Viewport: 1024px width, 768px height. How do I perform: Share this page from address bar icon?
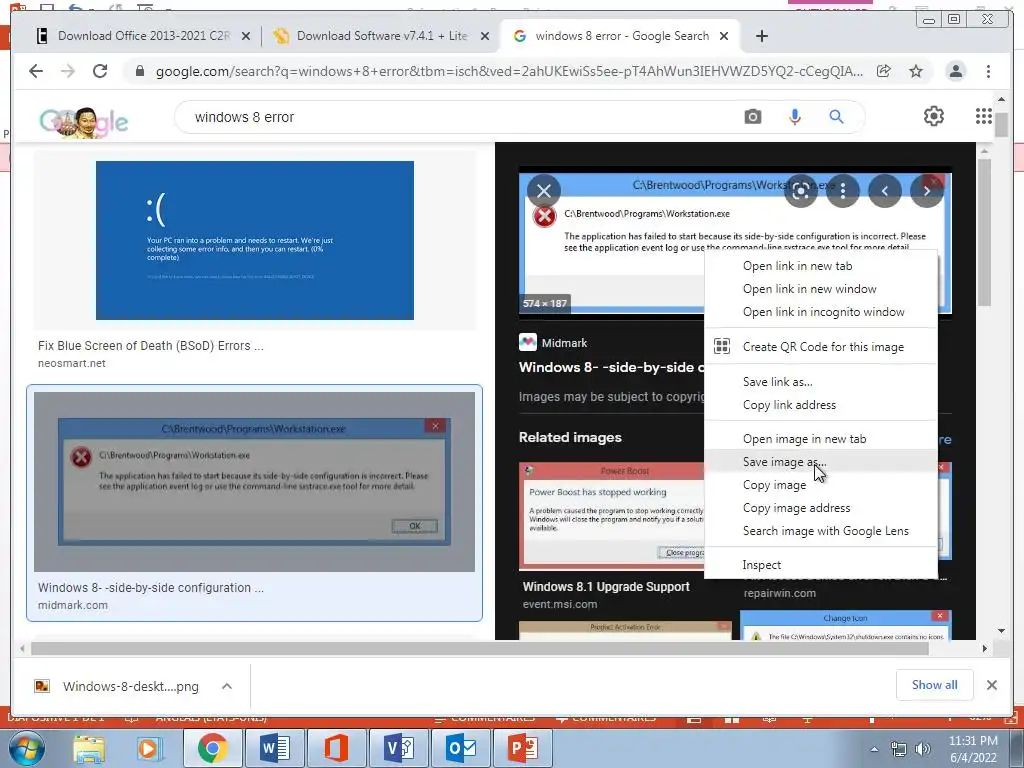point(884,71)
